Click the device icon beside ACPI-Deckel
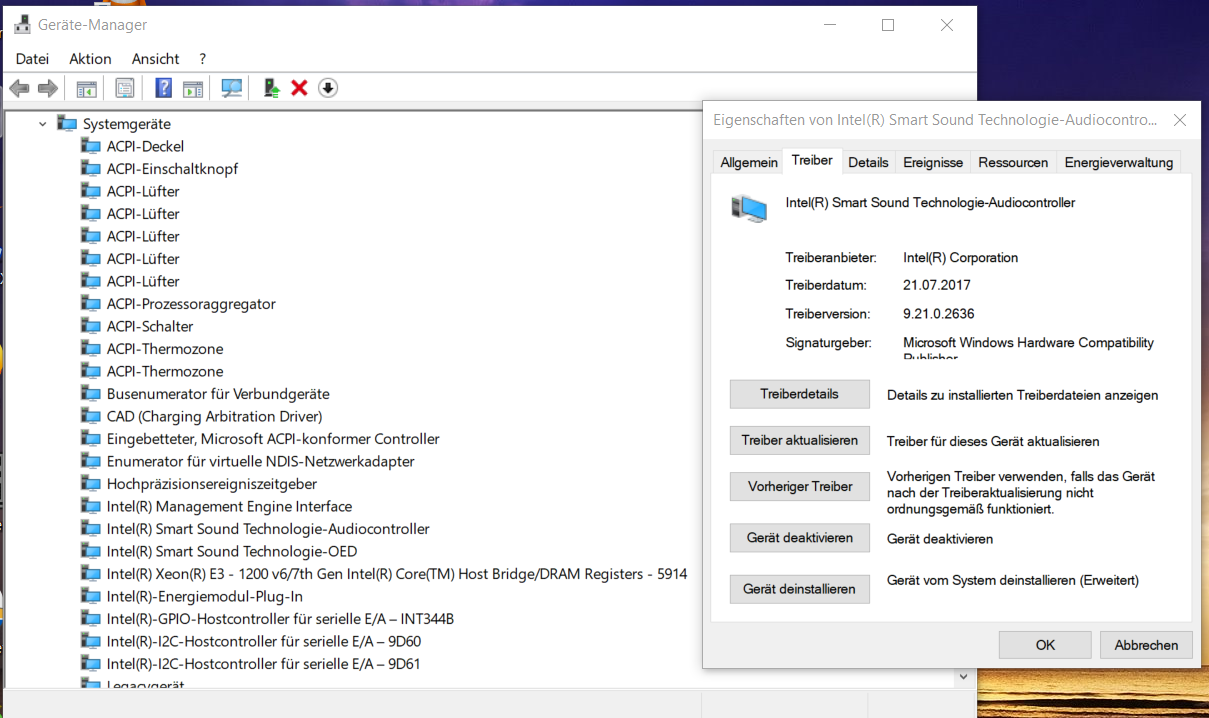 (x=91, y=146)
